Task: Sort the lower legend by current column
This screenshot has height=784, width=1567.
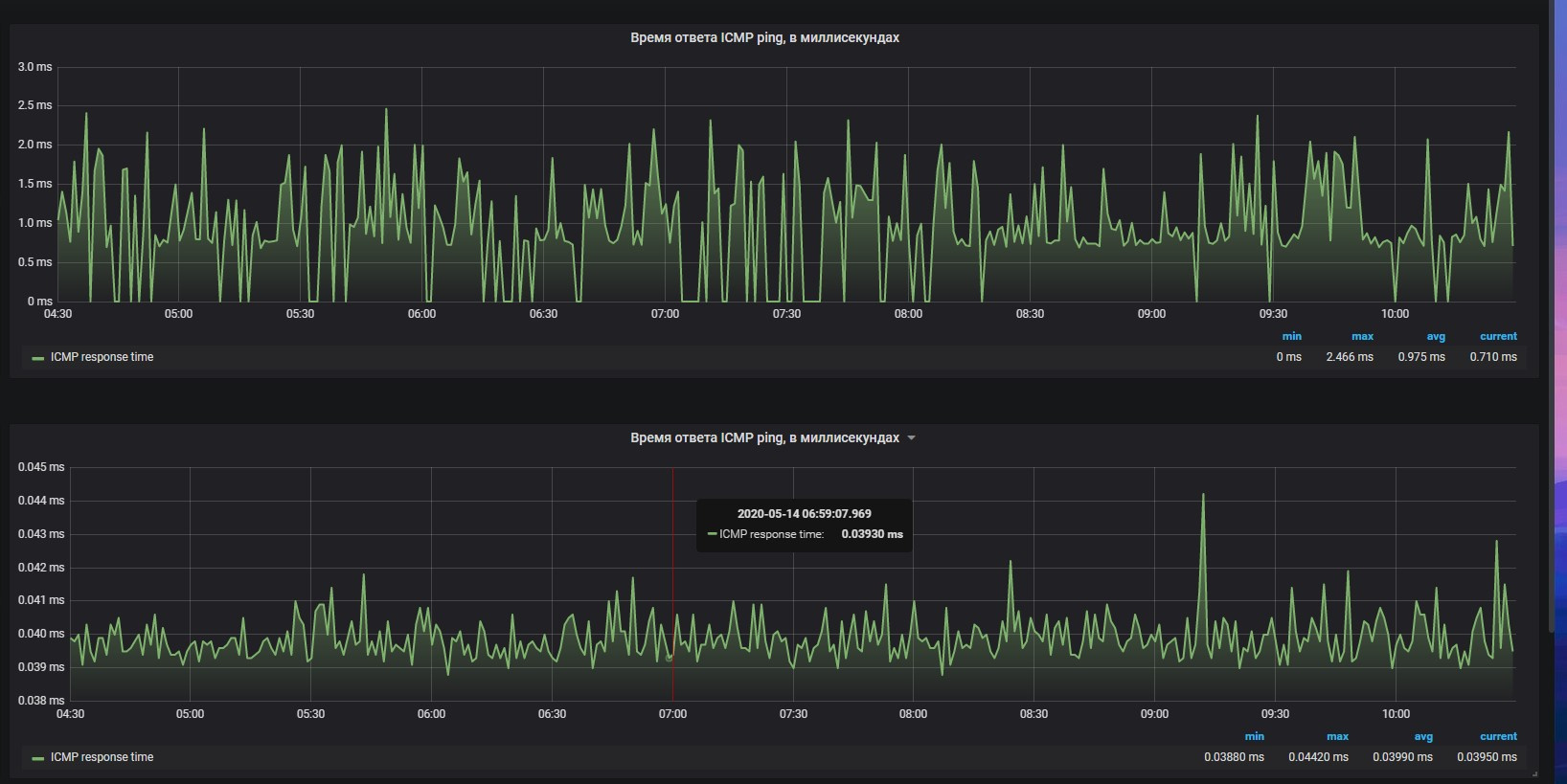Action: click(1498, 737)
